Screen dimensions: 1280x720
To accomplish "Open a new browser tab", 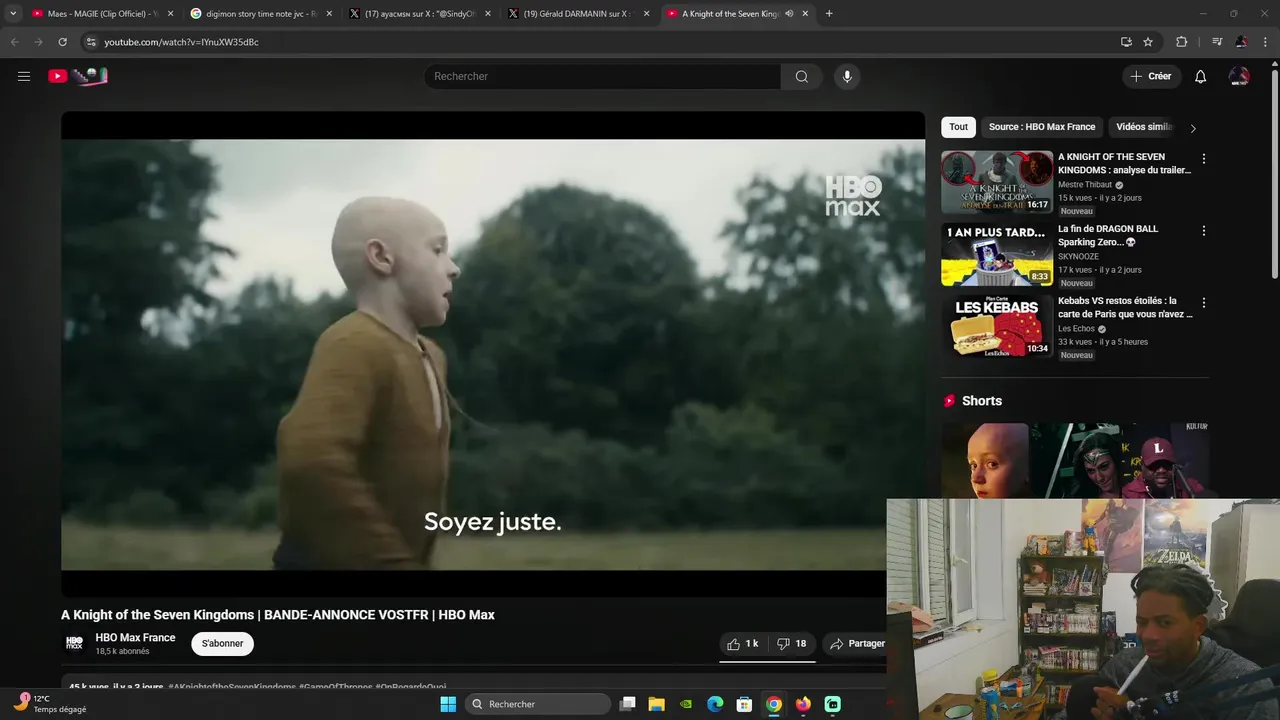I will tap(829, 14).
